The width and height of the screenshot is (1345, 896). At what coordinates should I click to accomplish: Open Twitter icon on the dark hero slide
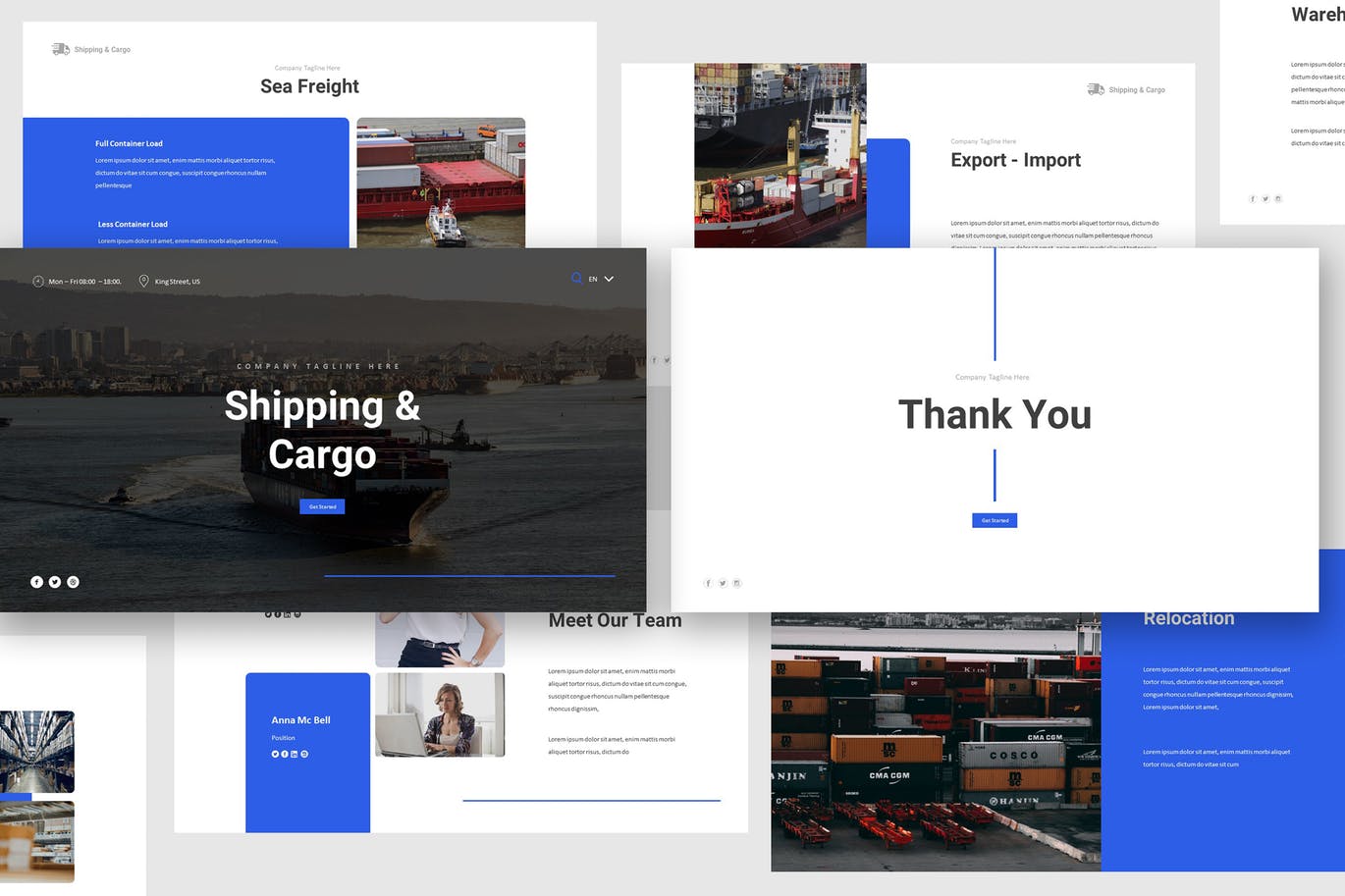pyautogui.click(x=55, y=582)
